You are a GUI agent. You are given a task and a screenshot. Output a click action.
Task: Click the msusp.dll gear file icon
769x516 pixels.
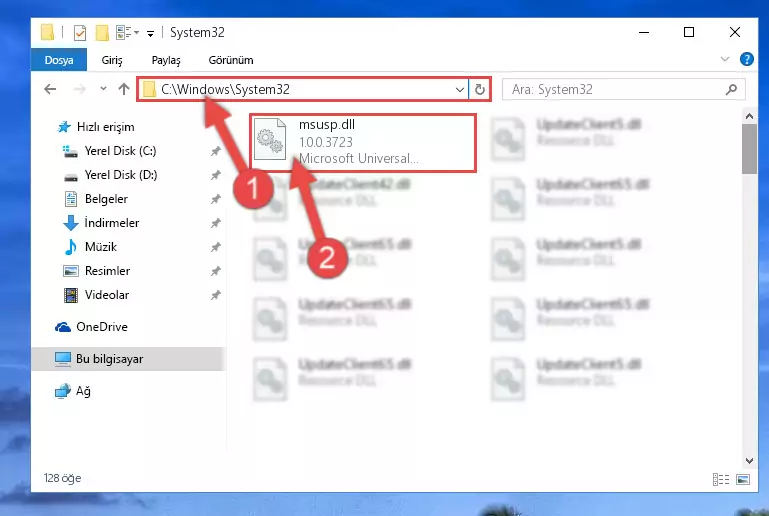[270, 139]
